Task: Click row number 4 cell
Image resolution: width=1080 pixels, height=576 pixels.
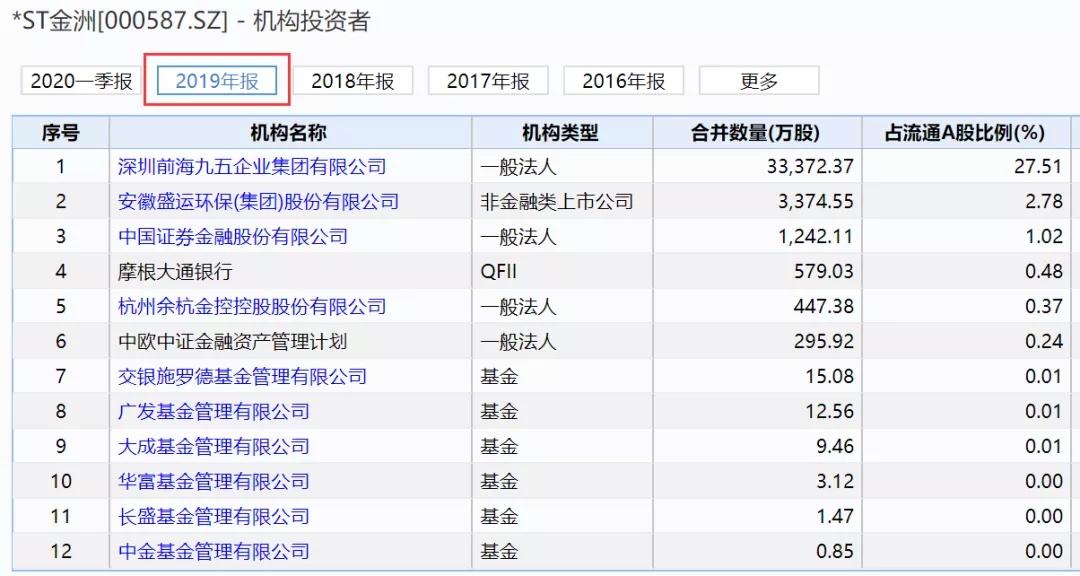Action: pyautogui.click(x=61, y=271)
